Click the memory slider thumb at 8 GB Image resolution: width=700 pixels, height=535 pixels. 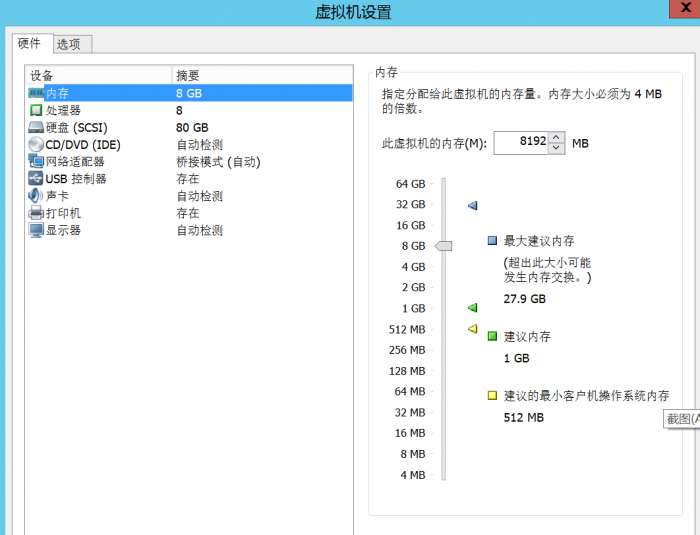444,246
